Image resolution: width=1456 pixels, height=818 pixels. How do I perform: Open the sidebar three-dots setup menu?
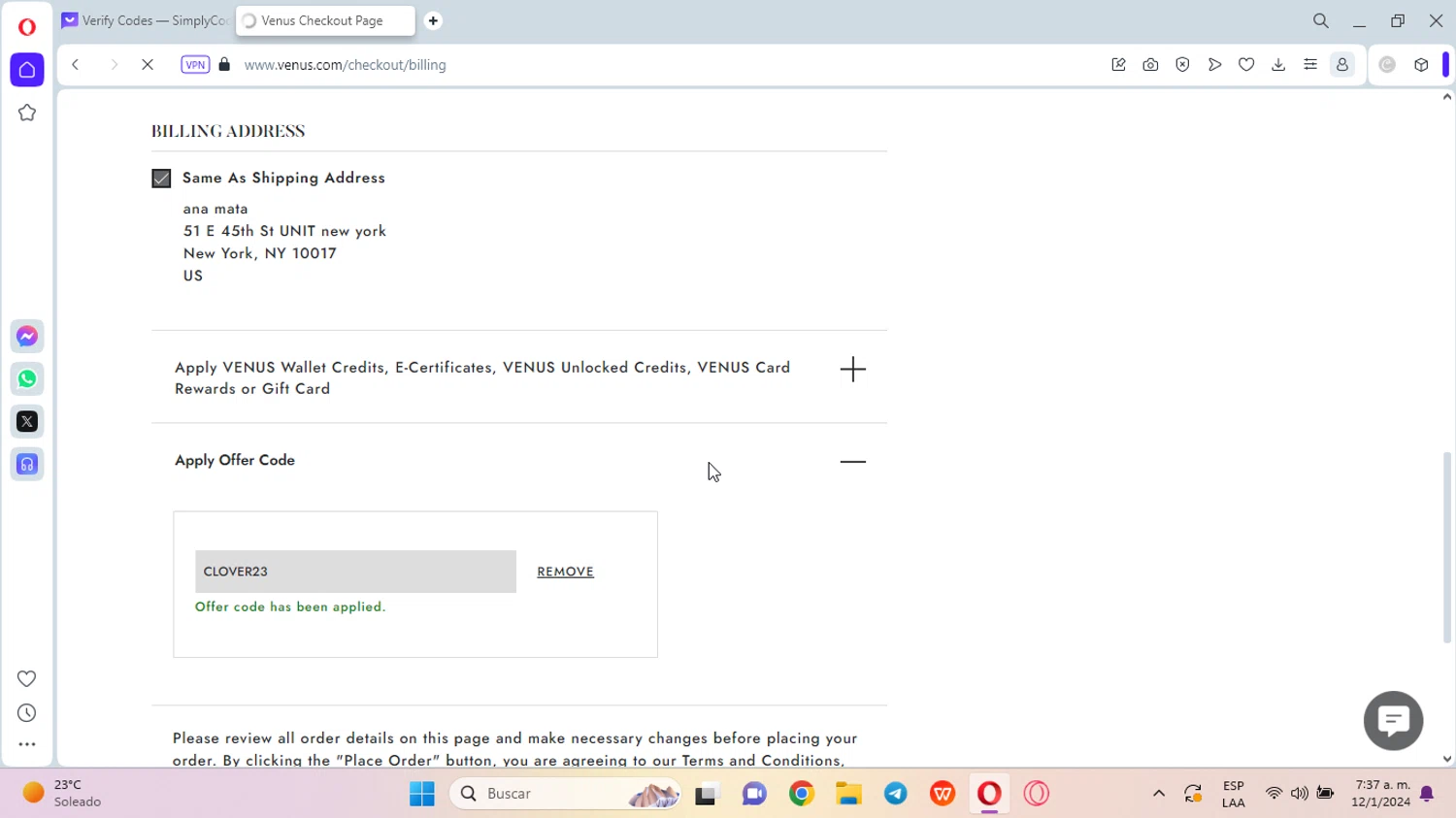(x=27, y=745)
